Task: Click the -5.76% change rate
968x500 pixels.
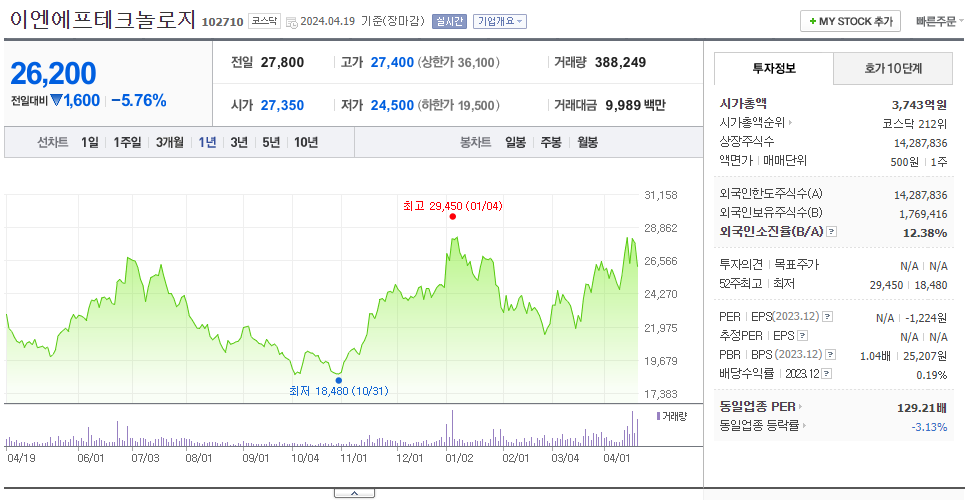Action: (x=139, y=101)
